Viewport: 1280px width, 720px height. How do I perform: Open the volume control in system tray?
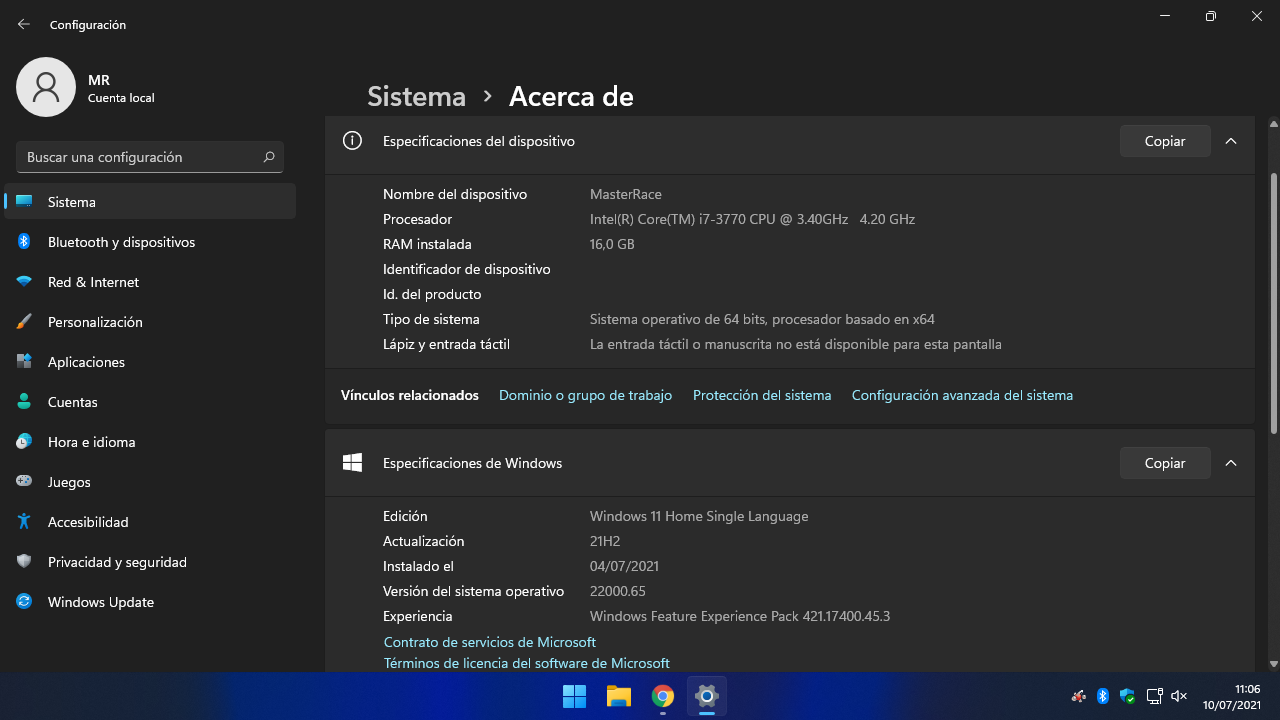1179,695
